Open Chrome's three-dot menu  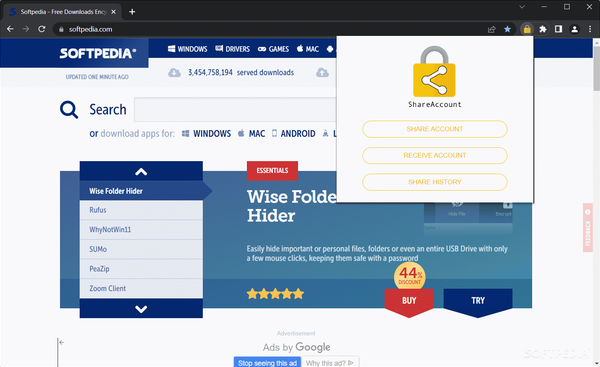(590, 29)
